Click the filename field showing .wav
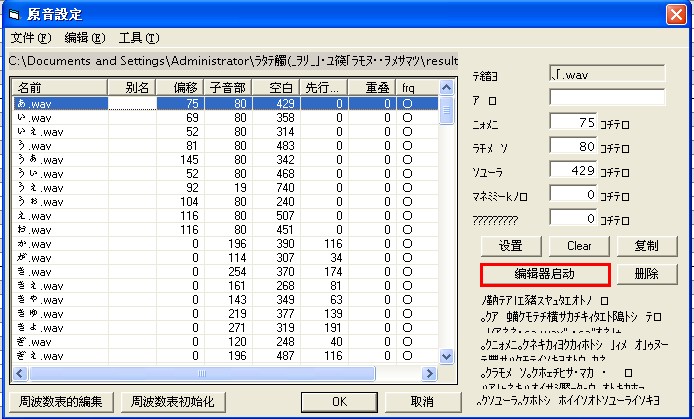The width and height of the screenshot is (694, 419). tap(607, 73)
